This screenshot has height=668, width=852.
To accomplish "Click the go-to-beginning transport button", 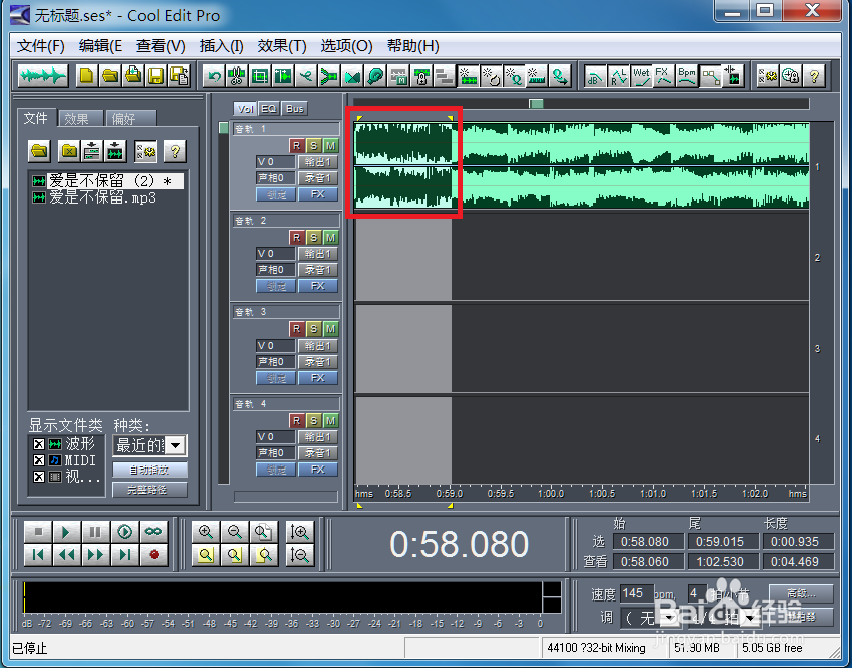I will coord(37,555).
